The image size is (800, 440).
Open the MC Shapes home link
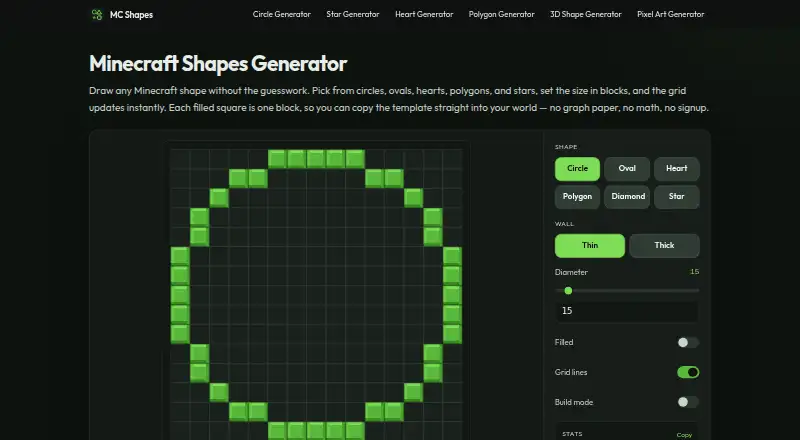122,15
